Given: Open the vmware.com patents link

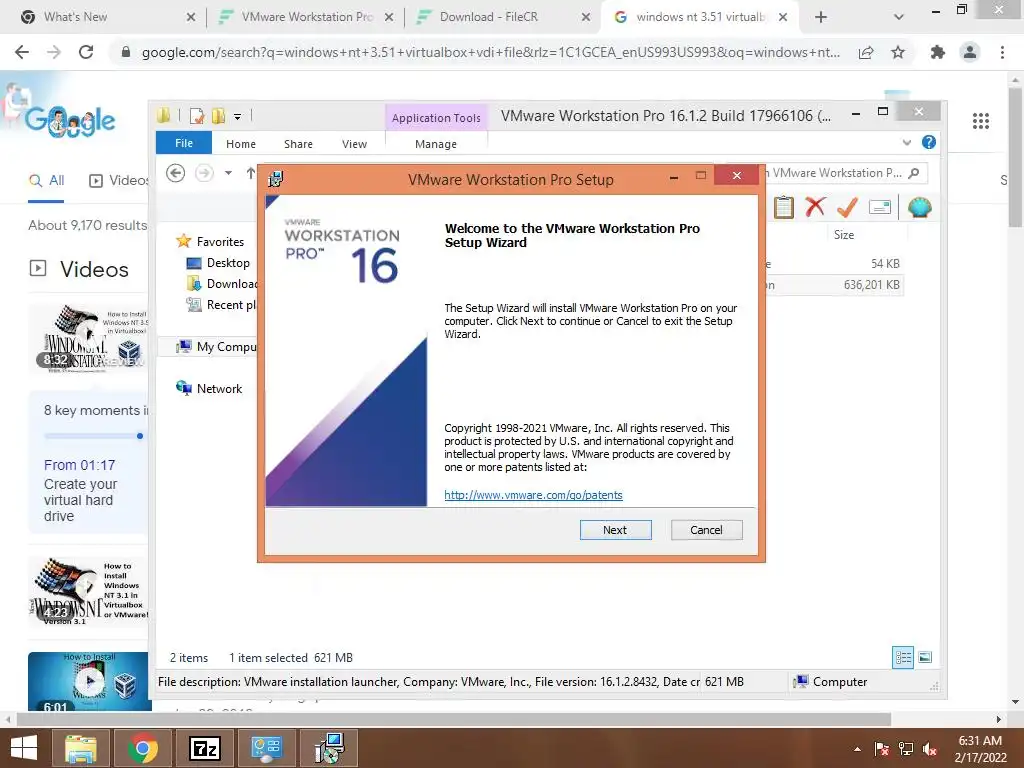Looking at the screenshot, I should click(533, 495).
